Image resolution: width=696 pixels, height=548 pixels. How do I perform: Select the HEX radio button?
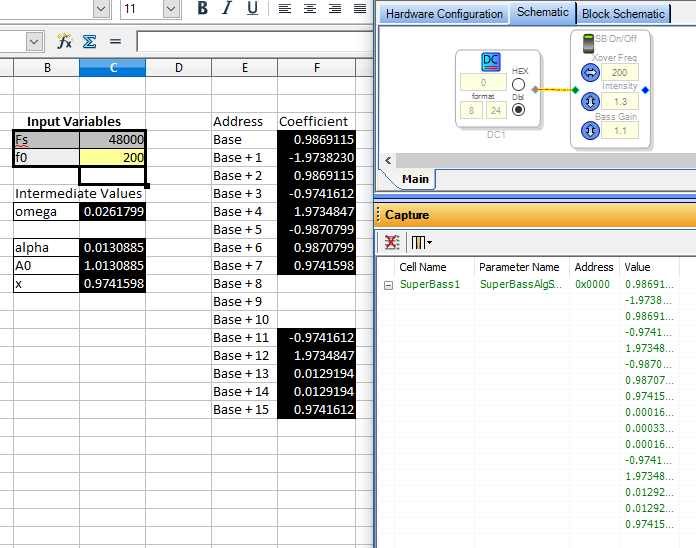[x=518, y=84]
